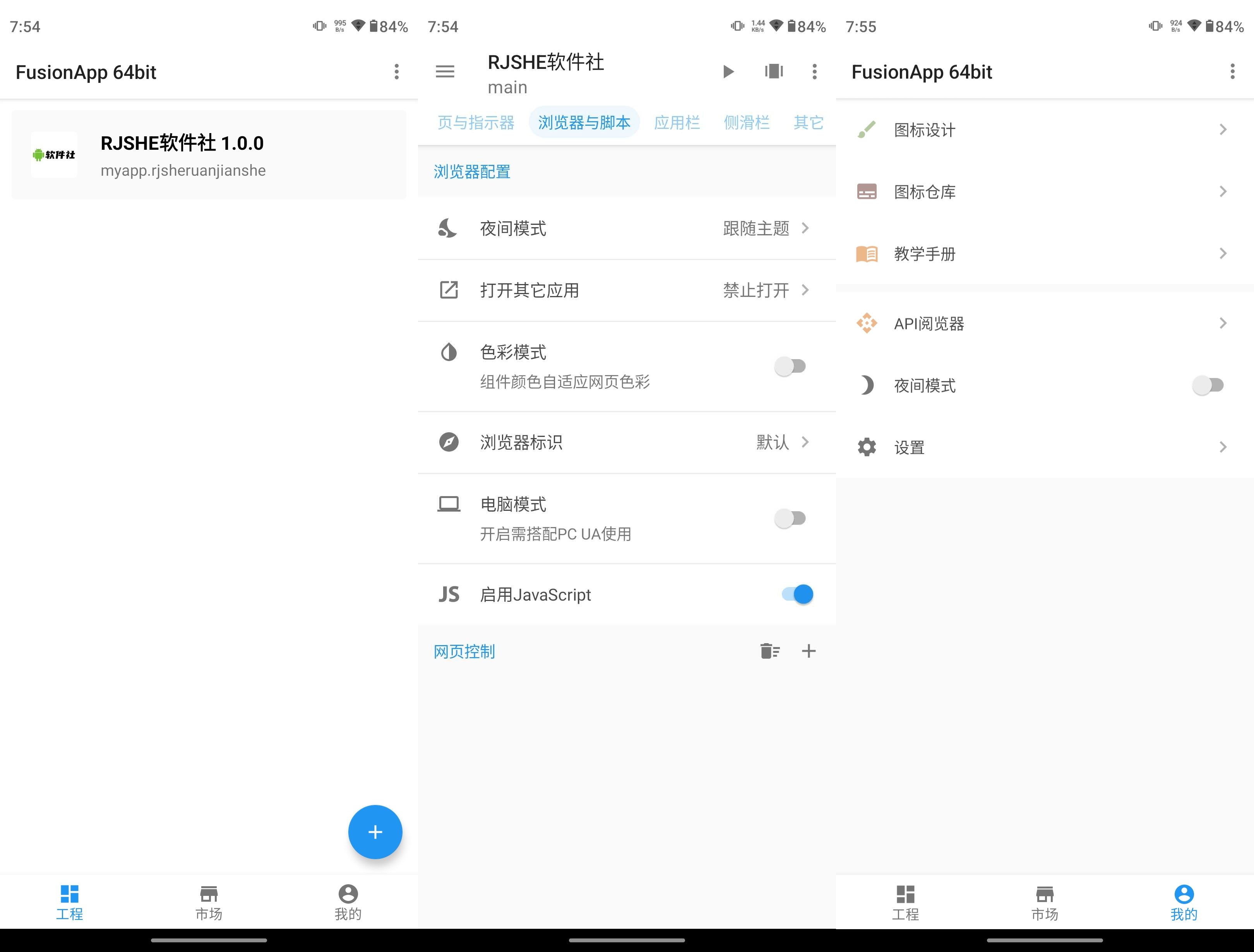Open 设置 label
Image resolution: width=1254 pixels, height=952 pixels.
(x=909, y=448)
